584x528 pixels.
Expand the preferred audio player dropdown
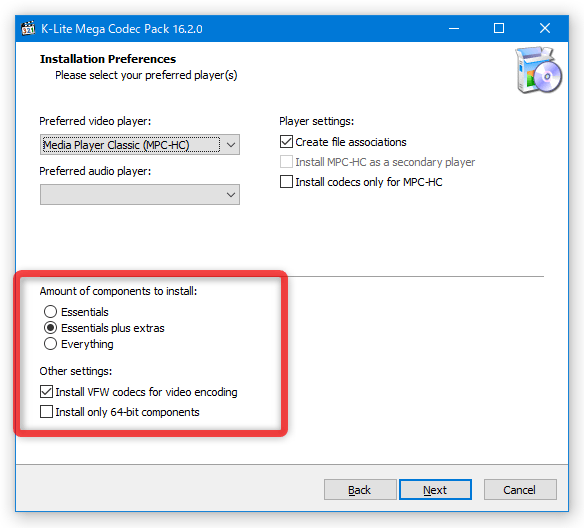(140, 194)
